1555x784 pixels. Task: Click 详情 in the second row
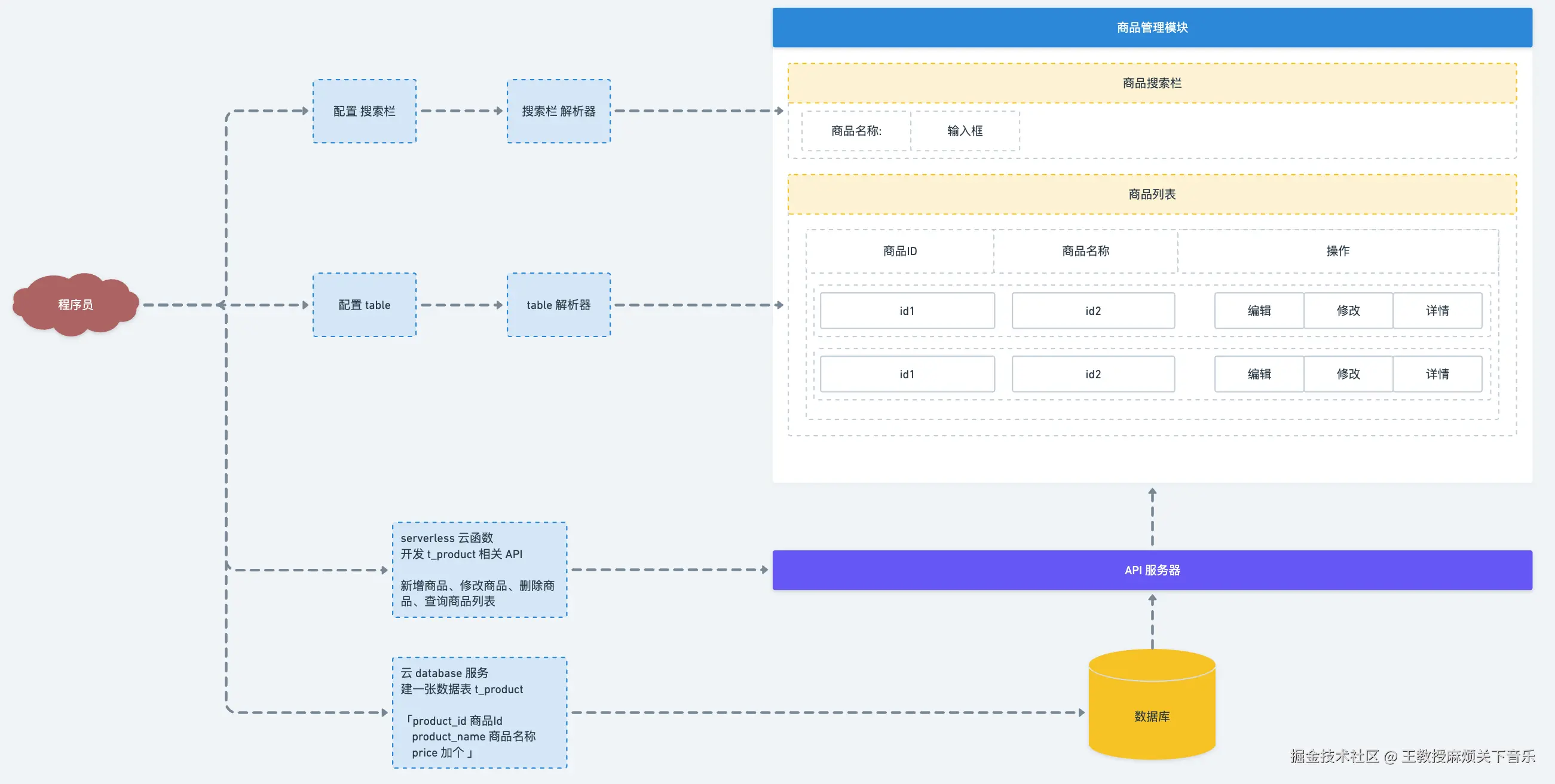[1437, 374]
